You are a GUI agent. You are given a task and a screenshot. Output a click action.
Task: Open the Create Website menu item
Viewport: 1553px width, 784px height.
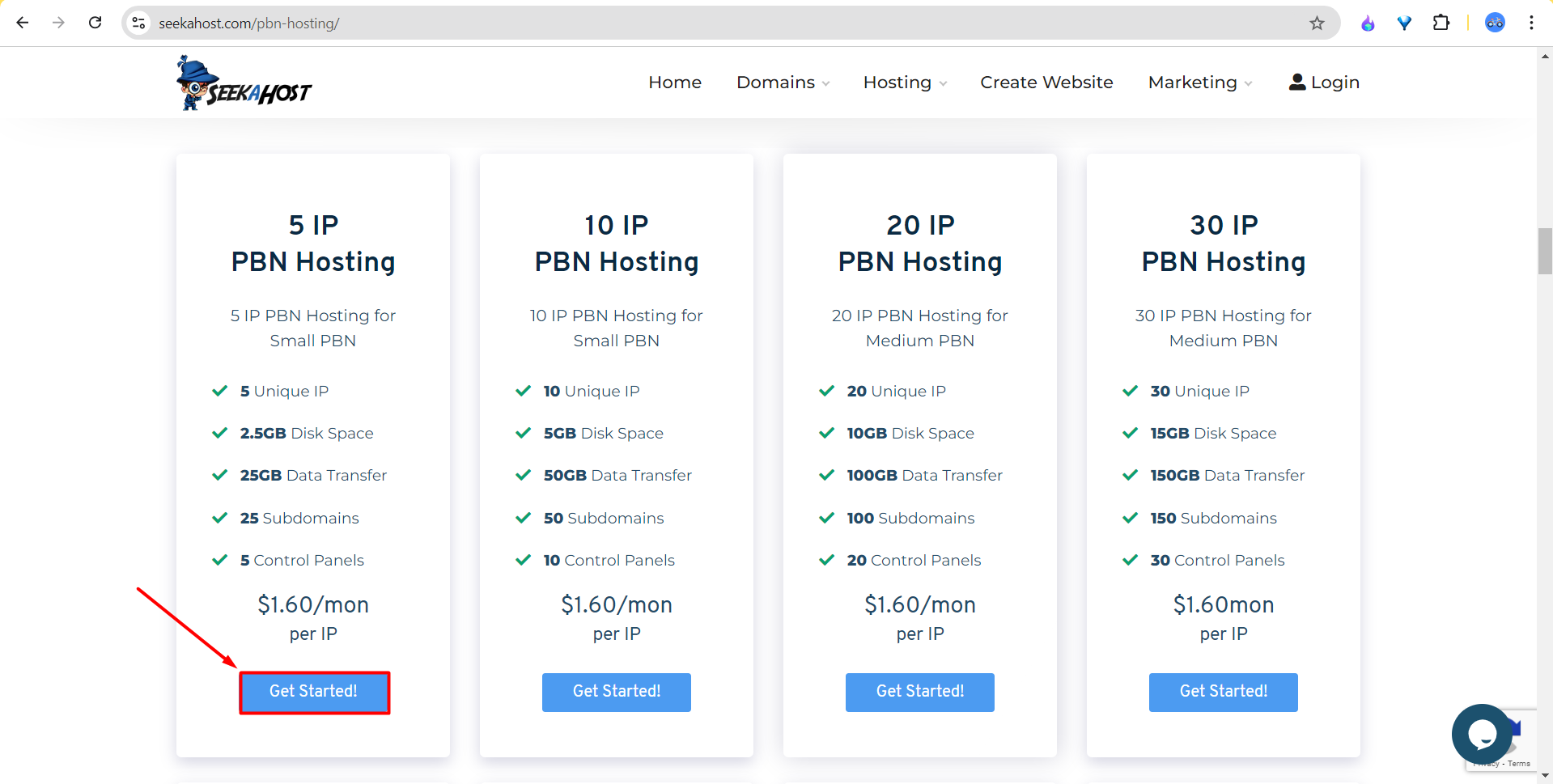1046,83
